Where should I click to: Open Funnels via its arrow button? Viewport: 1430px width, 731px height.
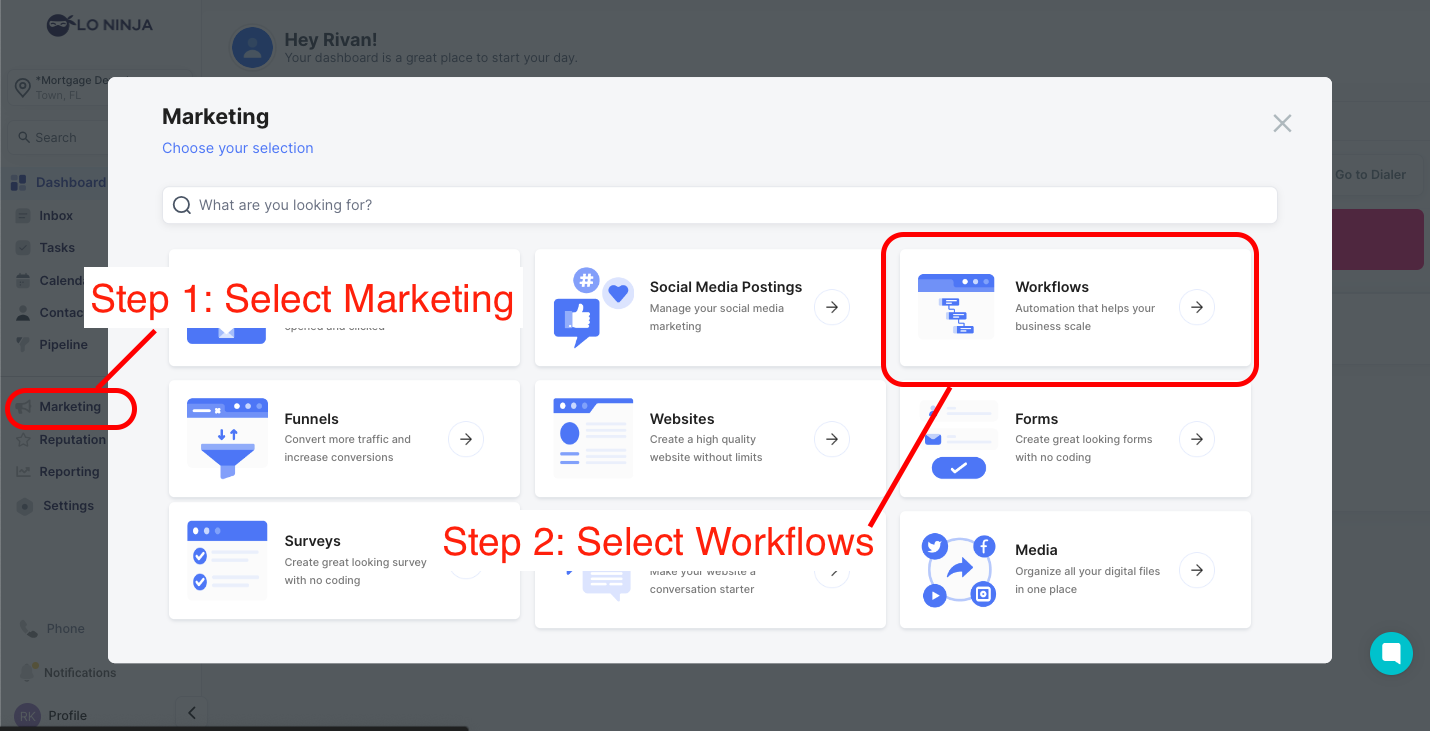[x=466, y=438]
